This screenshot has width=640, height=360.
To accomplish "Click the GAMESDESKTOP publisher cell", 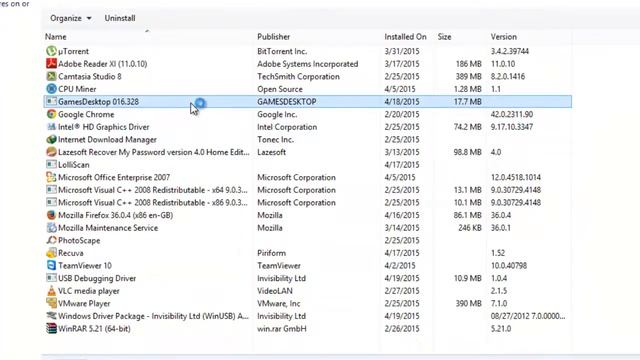I will click(x=287, y=102).
